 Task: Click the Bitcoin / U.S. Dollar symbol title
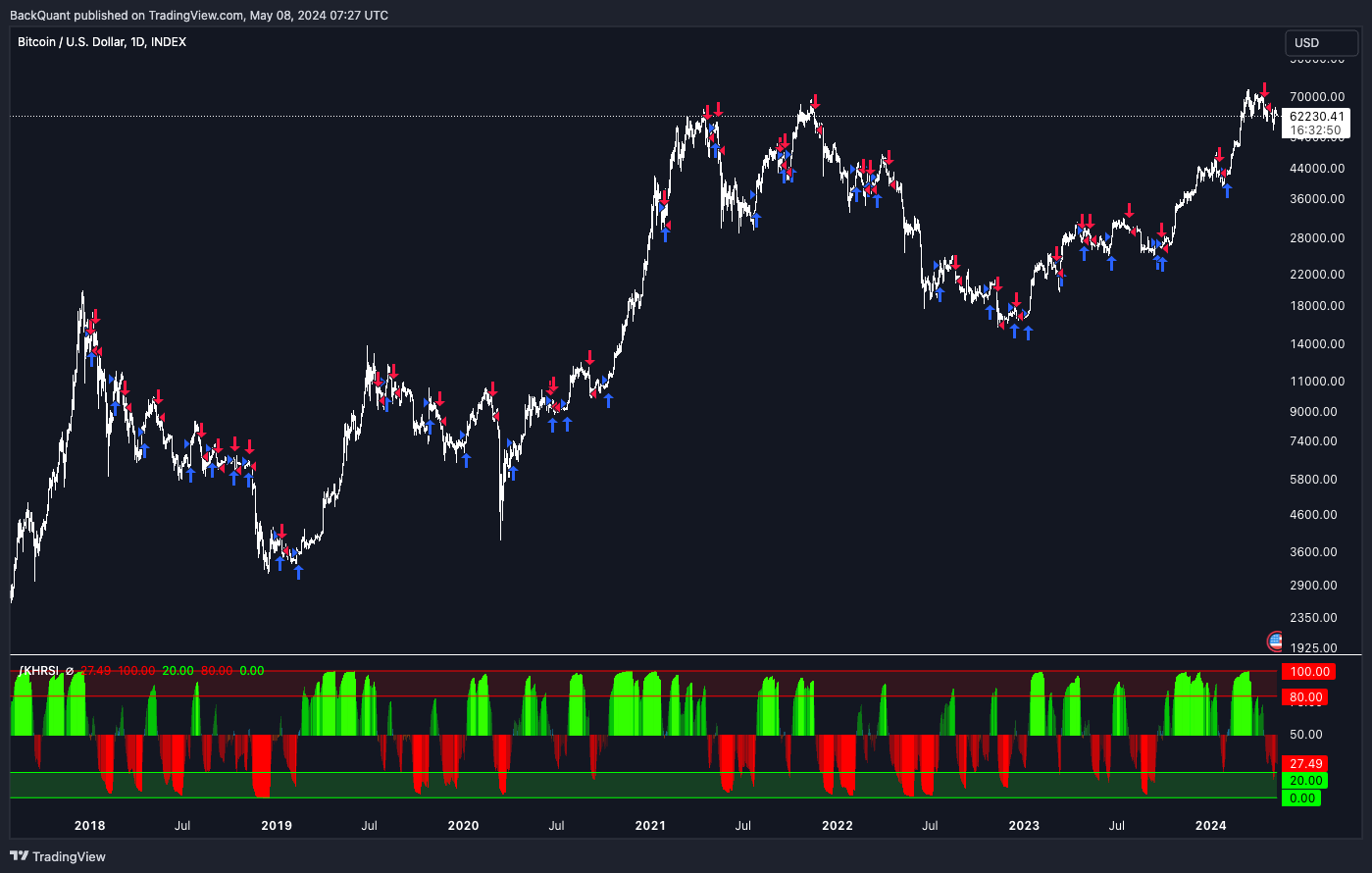102,42
